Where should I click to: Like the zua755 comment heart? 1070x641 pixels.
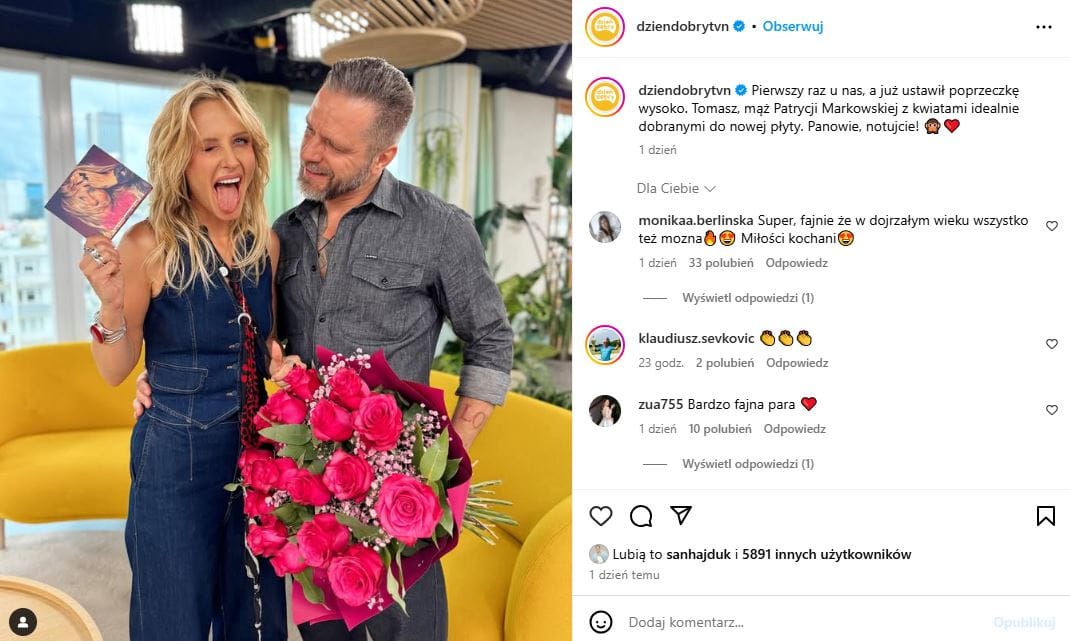pyautogui.click(x=1052, y=410)
